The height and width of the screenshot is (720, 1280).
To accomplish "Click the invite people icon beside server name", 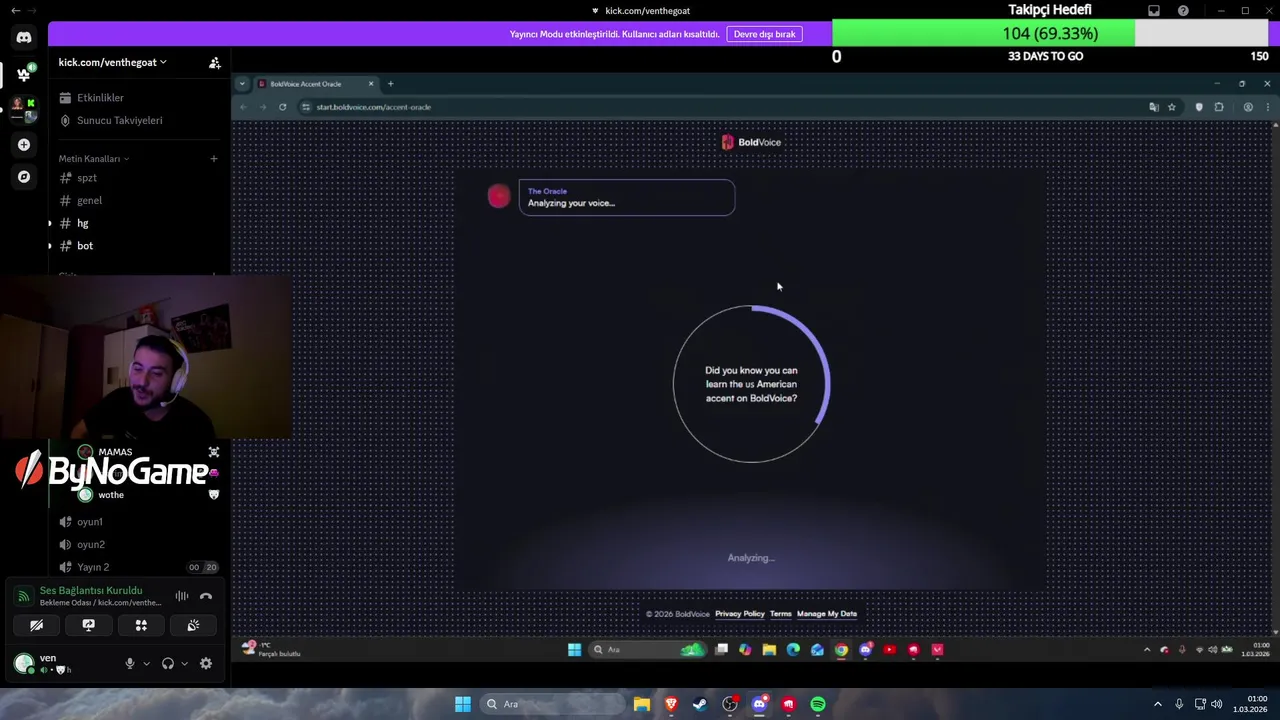I will pyautogui.click(x=214, y=62).
